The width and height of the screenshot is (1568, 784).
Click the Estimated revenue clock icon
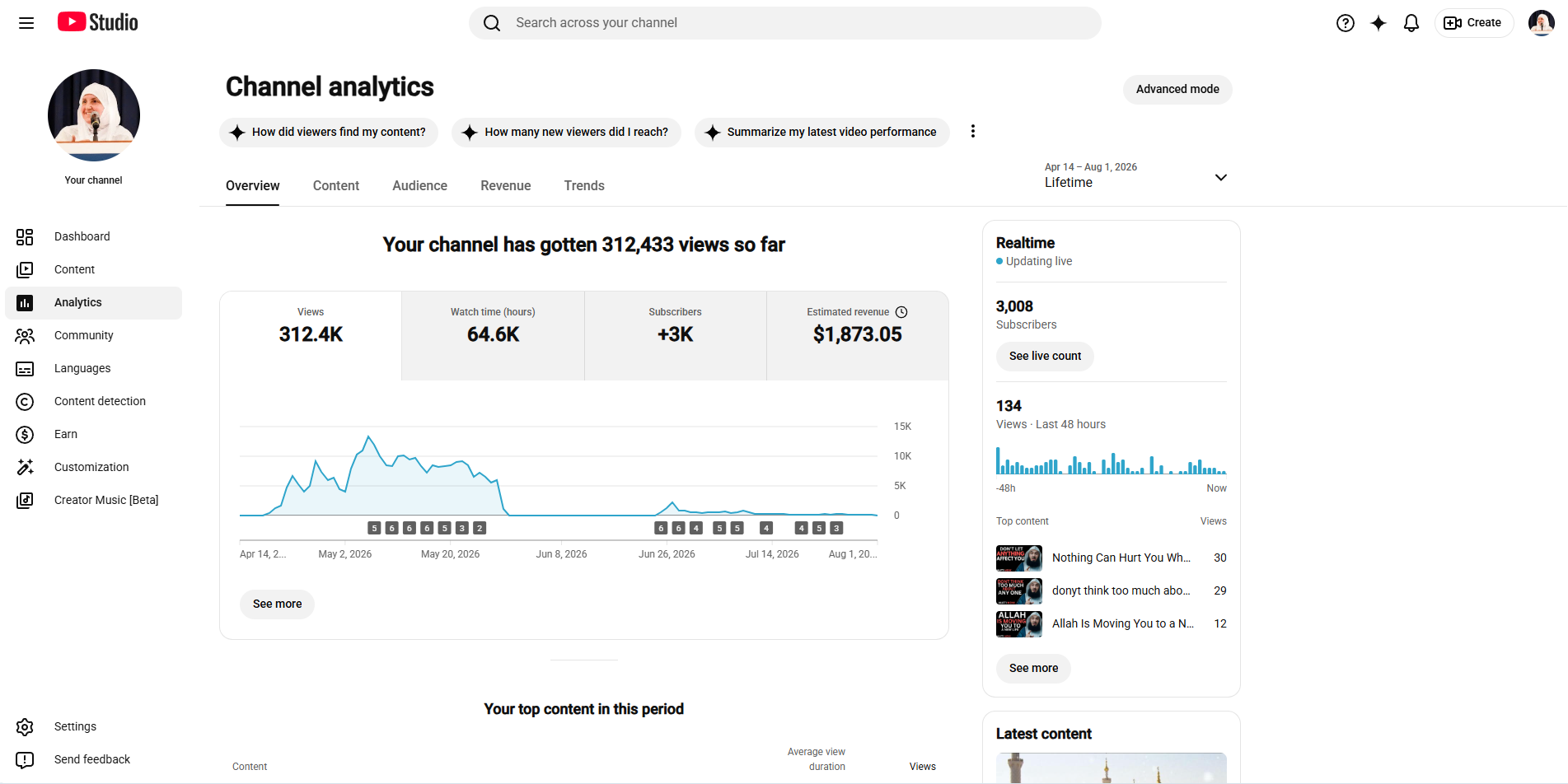(901, 312)
